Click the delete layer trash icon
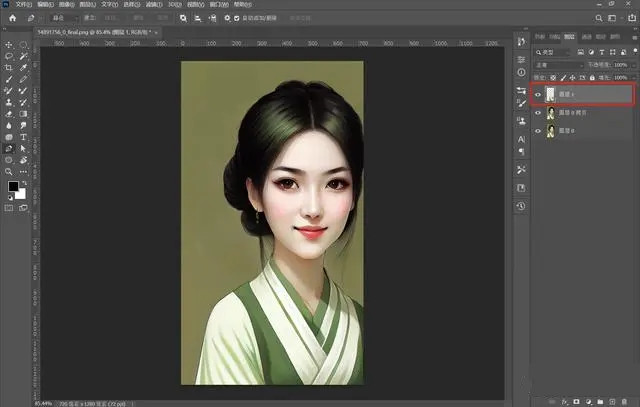Image resolution: width=640 pixels, height=407 pixels. coord(624,402)
